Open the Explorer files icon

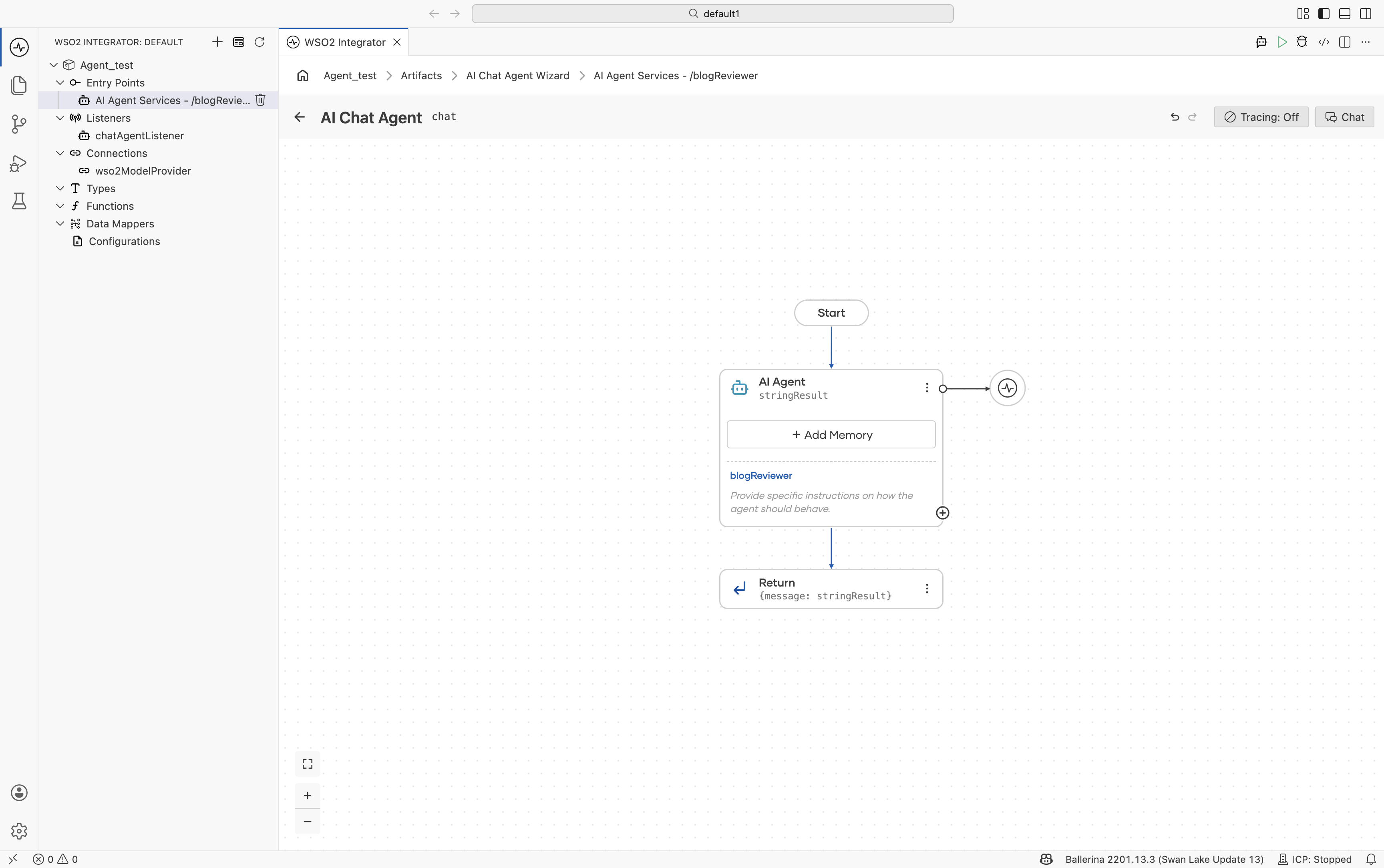click(x=19, y=86)
